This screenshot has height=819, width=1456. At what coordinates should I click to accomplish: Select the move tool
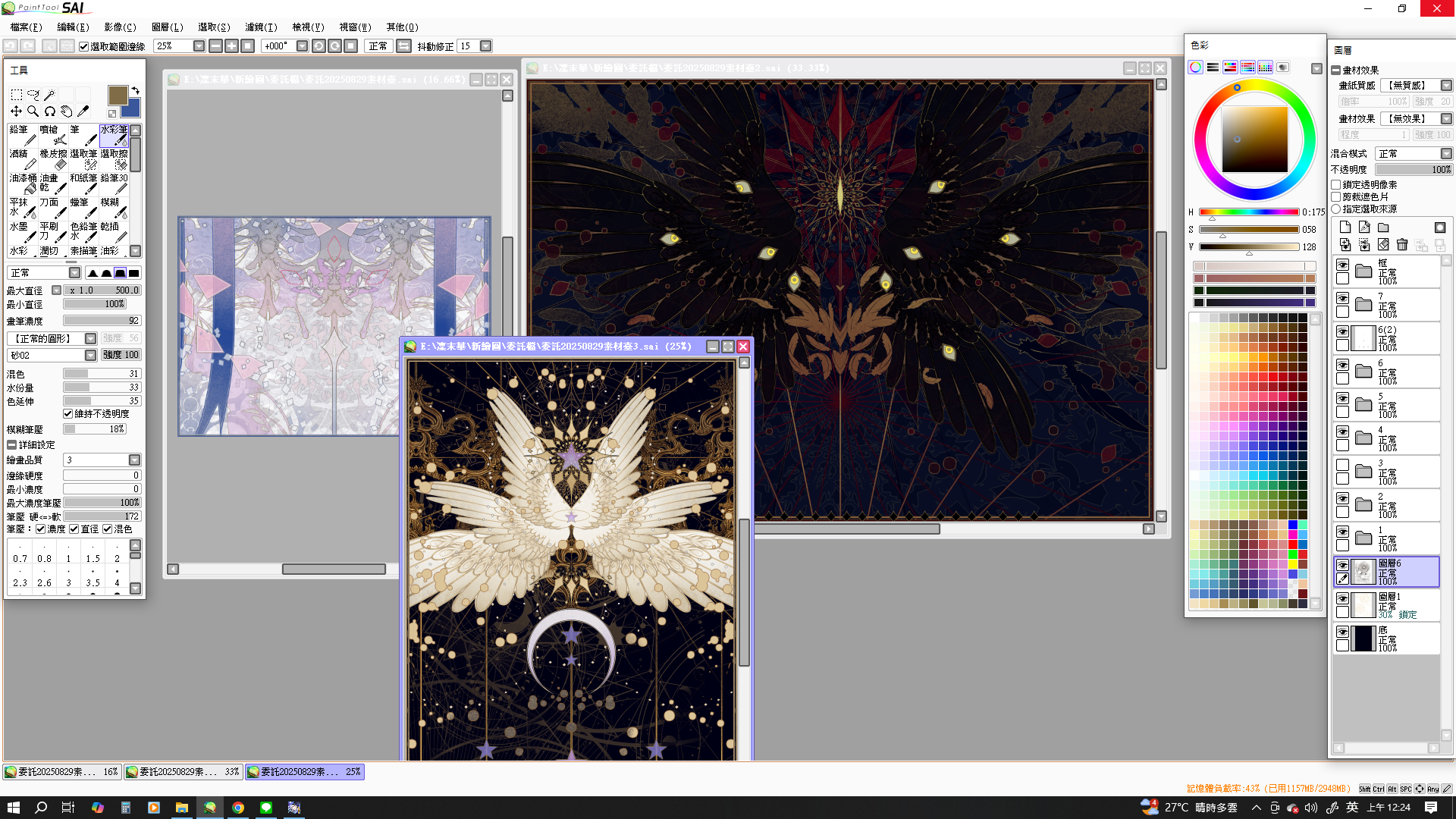coord(16,111)
